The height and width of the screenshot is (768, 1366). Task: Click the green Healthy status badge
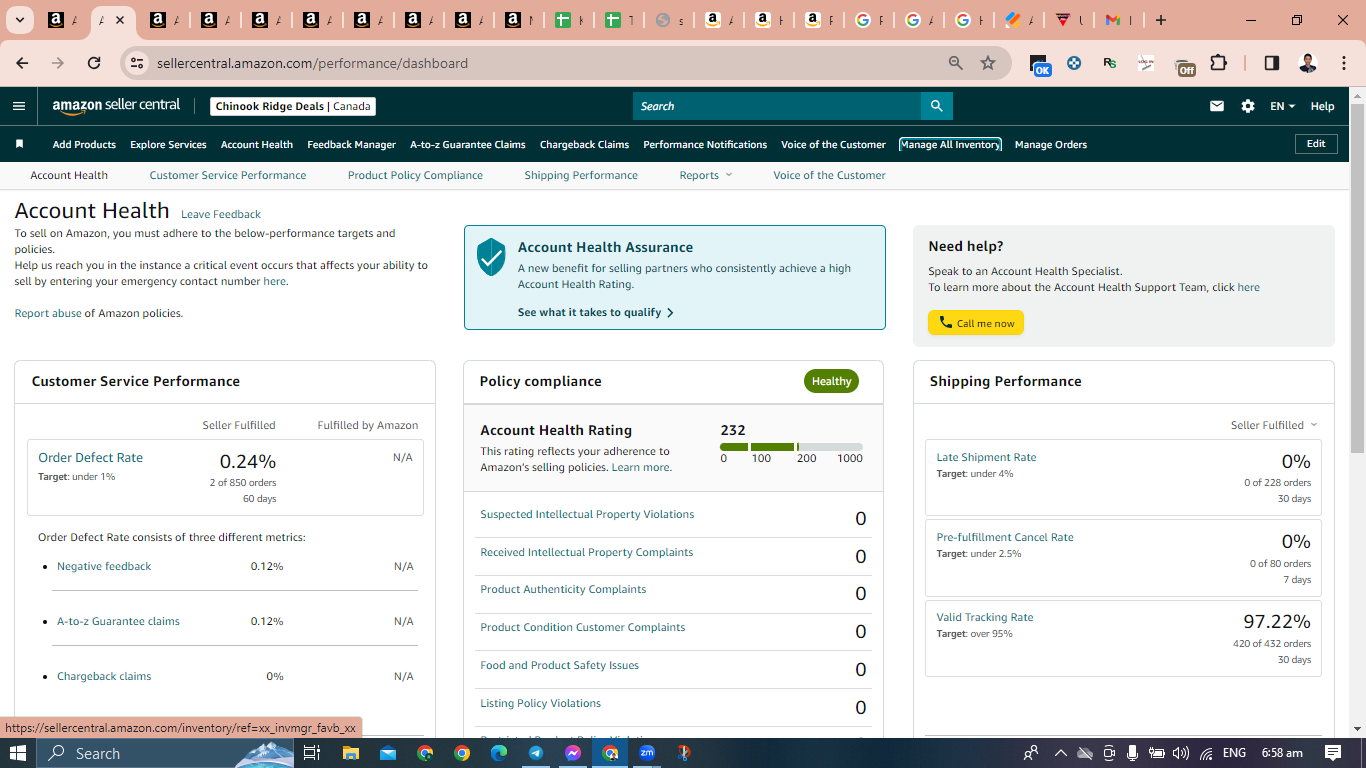click(831, 381)
